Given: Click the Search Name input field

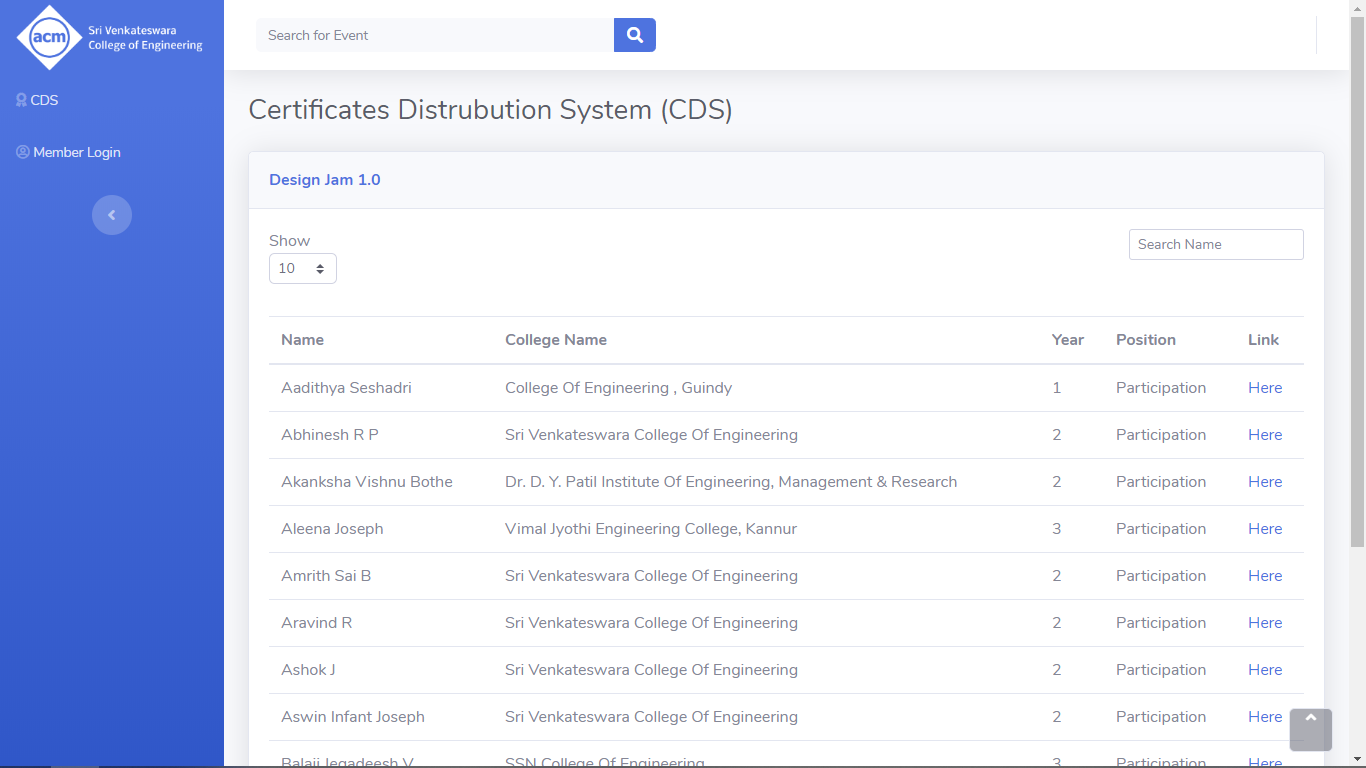Looking at the screenshot, I should tap(1215, 244).
